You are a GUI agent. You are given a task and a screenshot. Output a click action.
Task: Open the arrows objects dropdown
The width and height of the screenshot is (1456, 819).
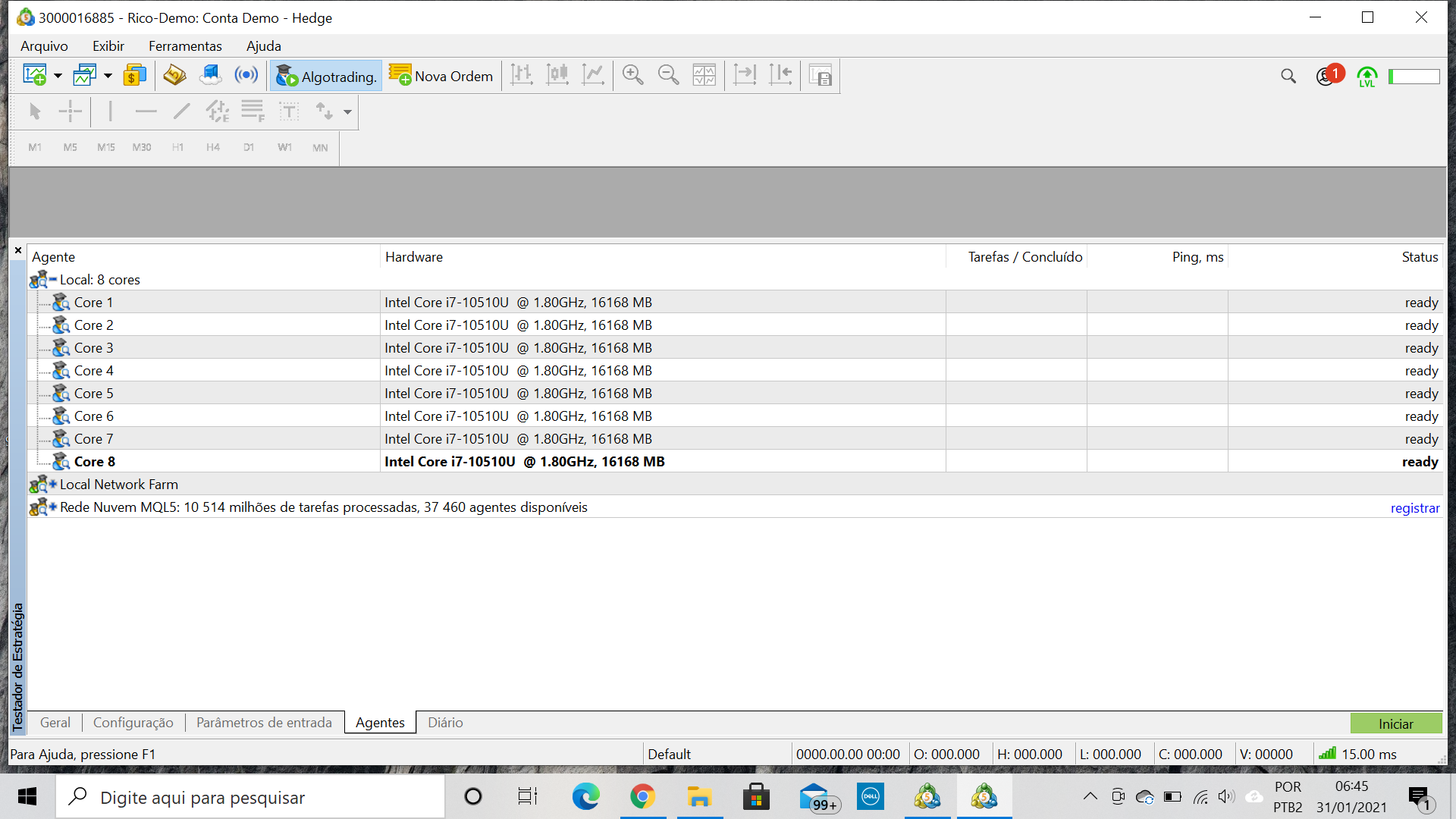click(347, 112)
